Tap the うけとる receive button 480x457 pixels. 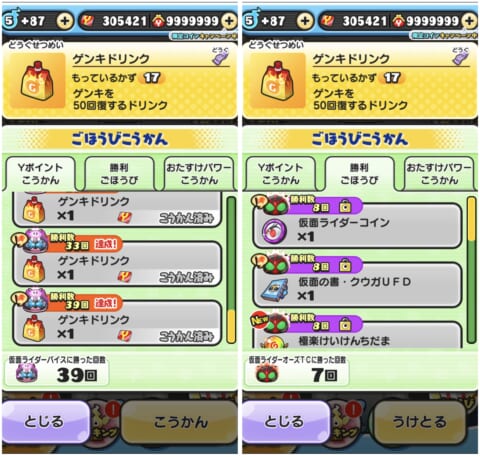[x=420, y=422]
